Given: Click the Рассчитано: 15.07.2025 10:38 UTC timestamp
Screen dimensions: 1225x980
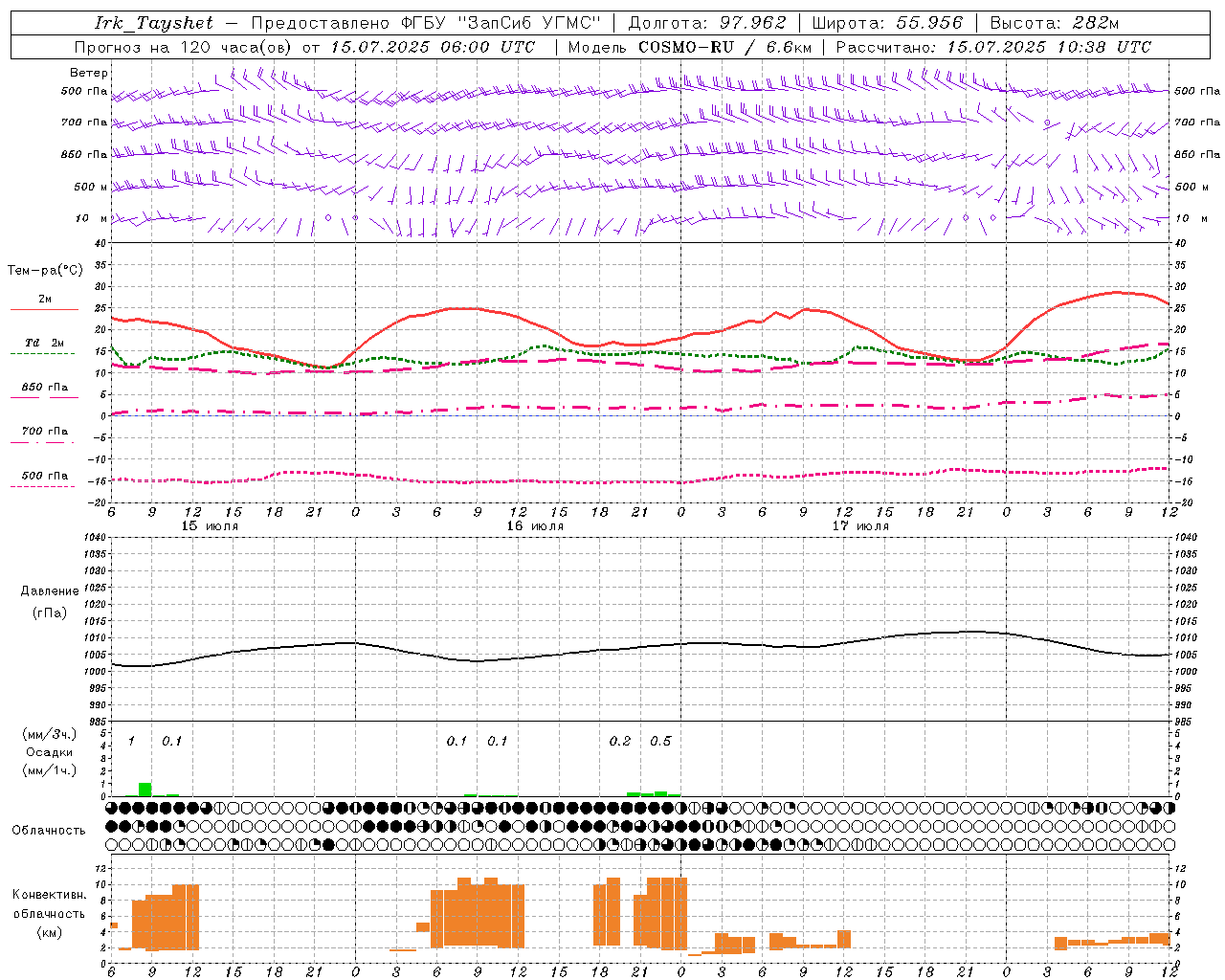Looking at the screenshot, I should point(993,47).
